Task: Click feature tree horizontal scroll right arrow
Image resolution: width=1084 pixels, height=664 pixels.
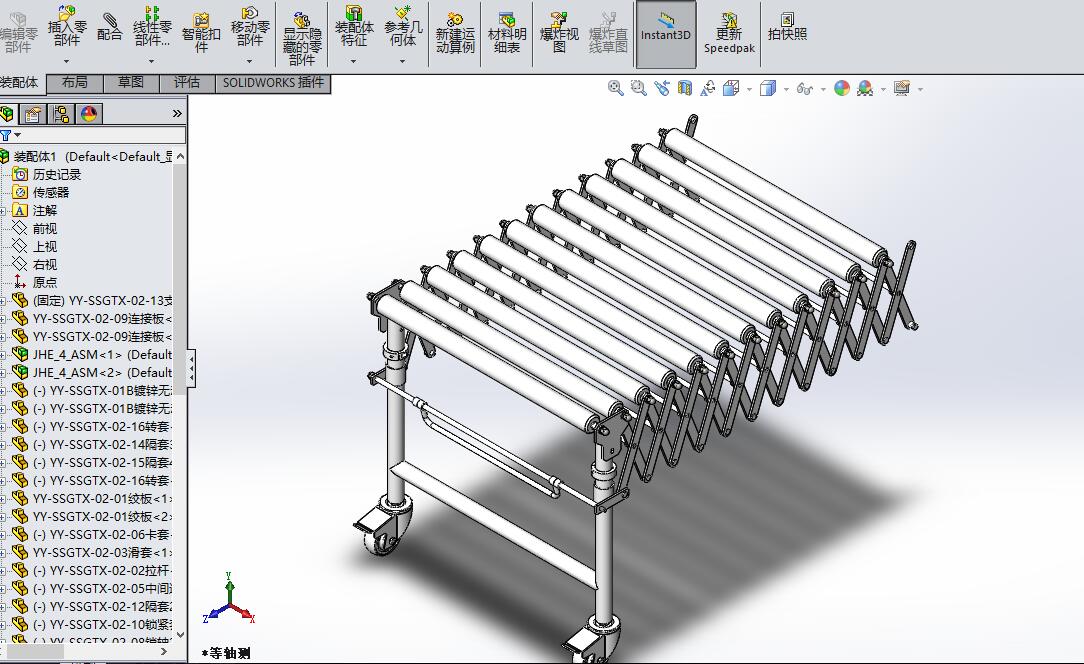Action: click(x=164, y=652)
